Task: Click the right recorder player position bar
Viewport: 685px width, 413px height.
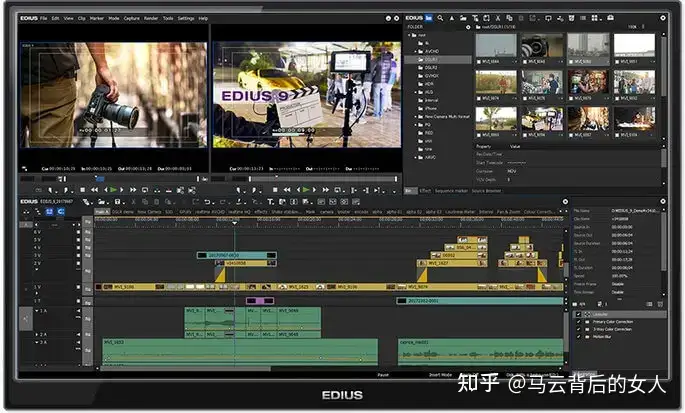Action: pos(323,179)
